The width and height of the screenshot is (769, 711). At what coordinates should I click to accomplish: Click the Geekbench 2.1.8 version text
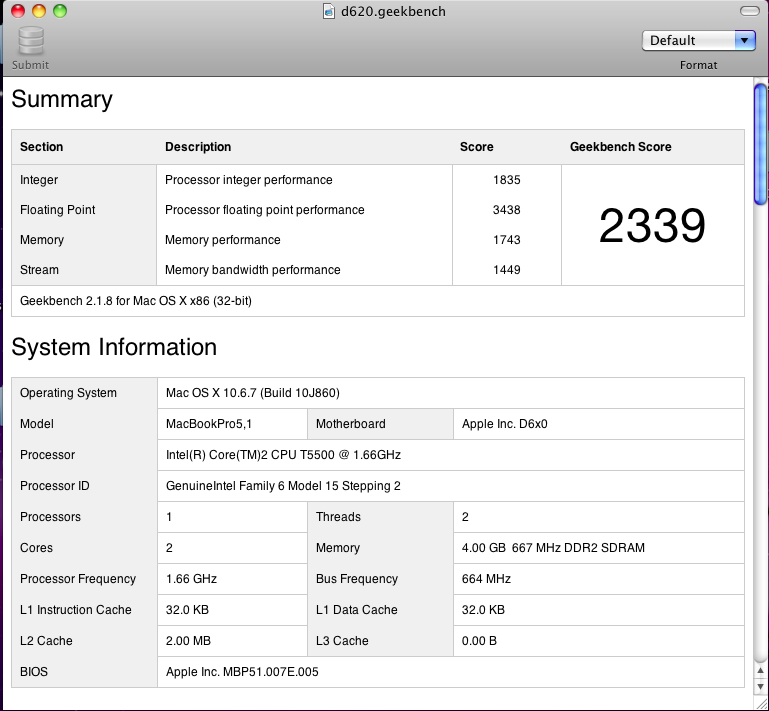[x=136, y=301]
